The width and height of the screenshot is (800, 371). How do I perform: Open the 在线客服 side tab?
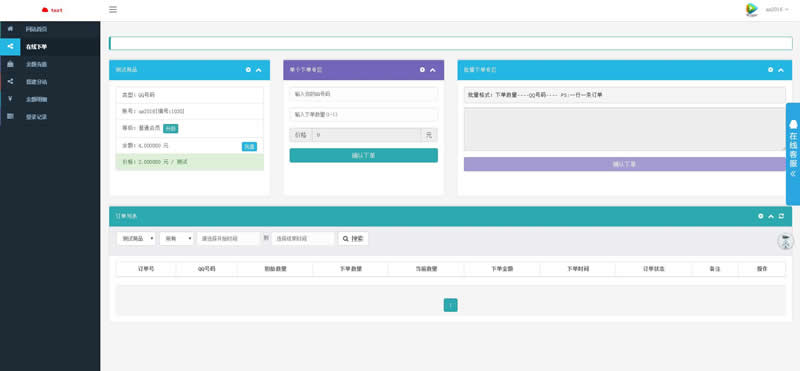793,154
